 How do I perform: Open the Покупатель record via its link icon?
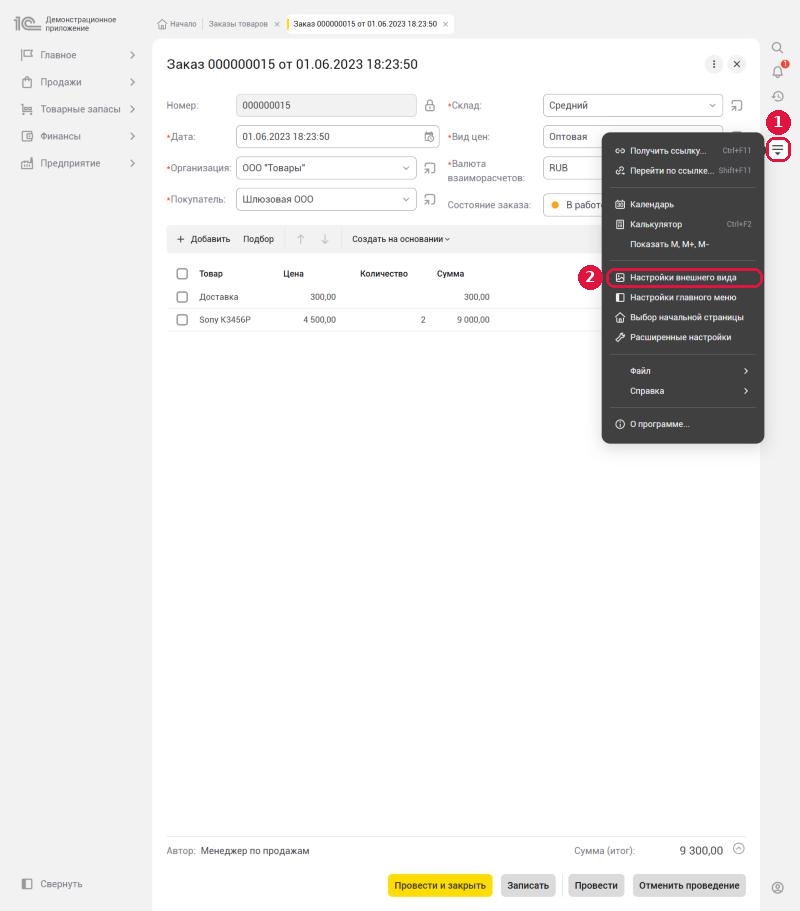pos(429,199)
